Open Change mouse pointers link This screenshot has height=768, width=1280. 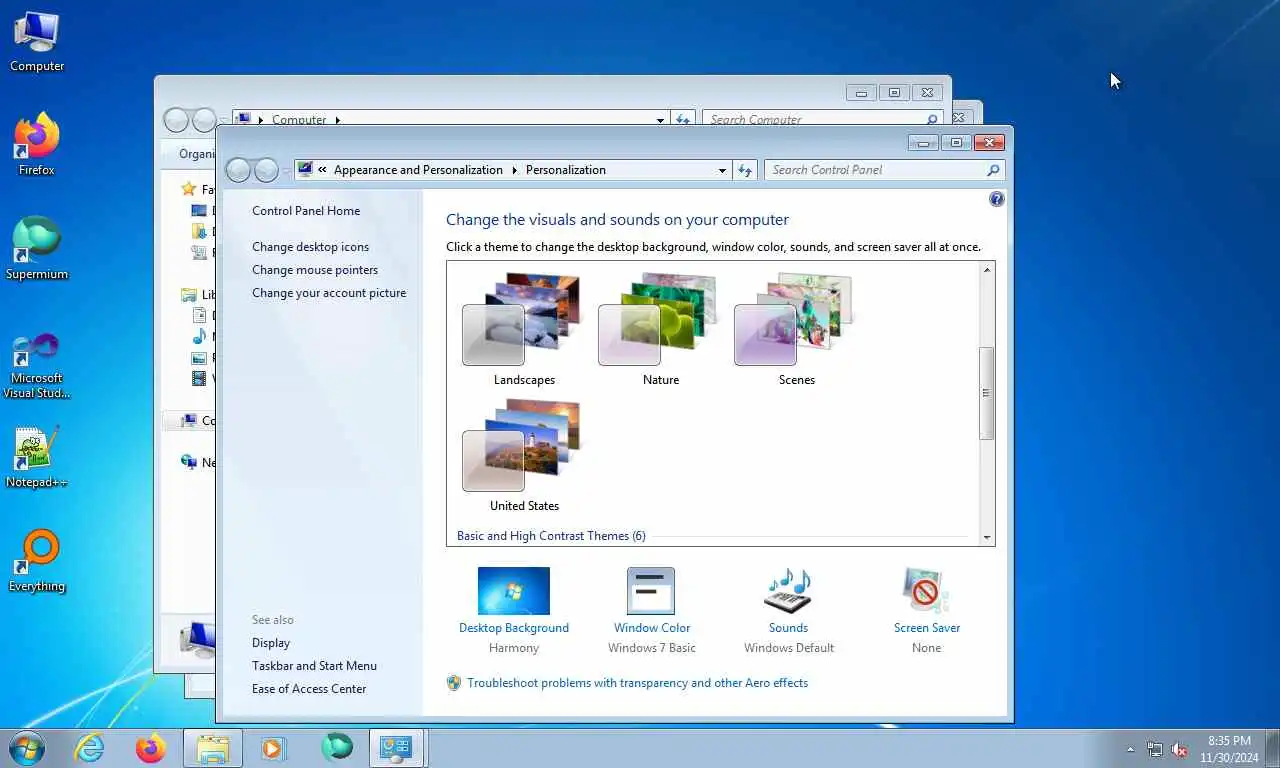pyautogui.click(x=315, y=270)
